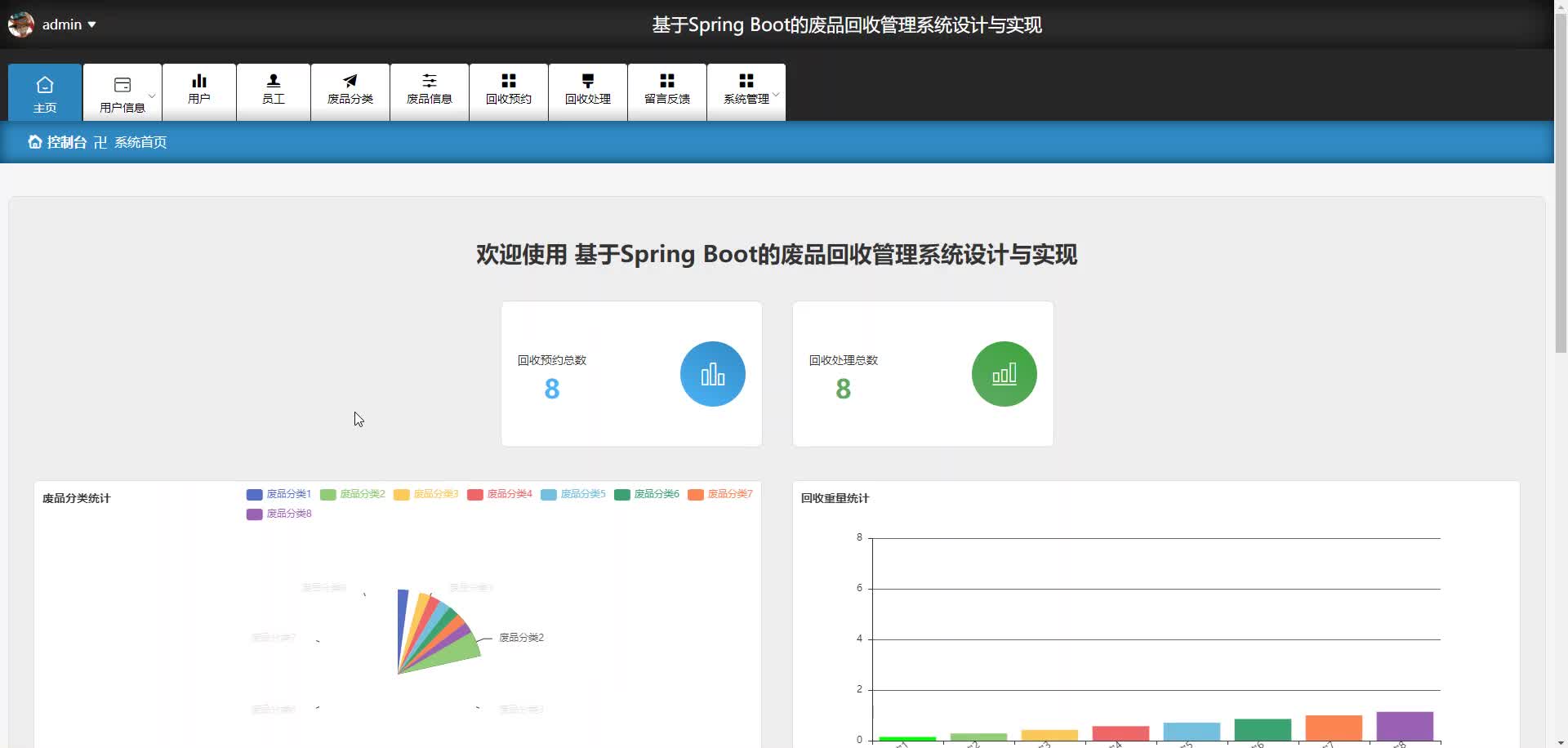This screenshot has height=748, width=1568.
Task: Click the 系统首页 breadcrumb link
Action: pos(140,142)
